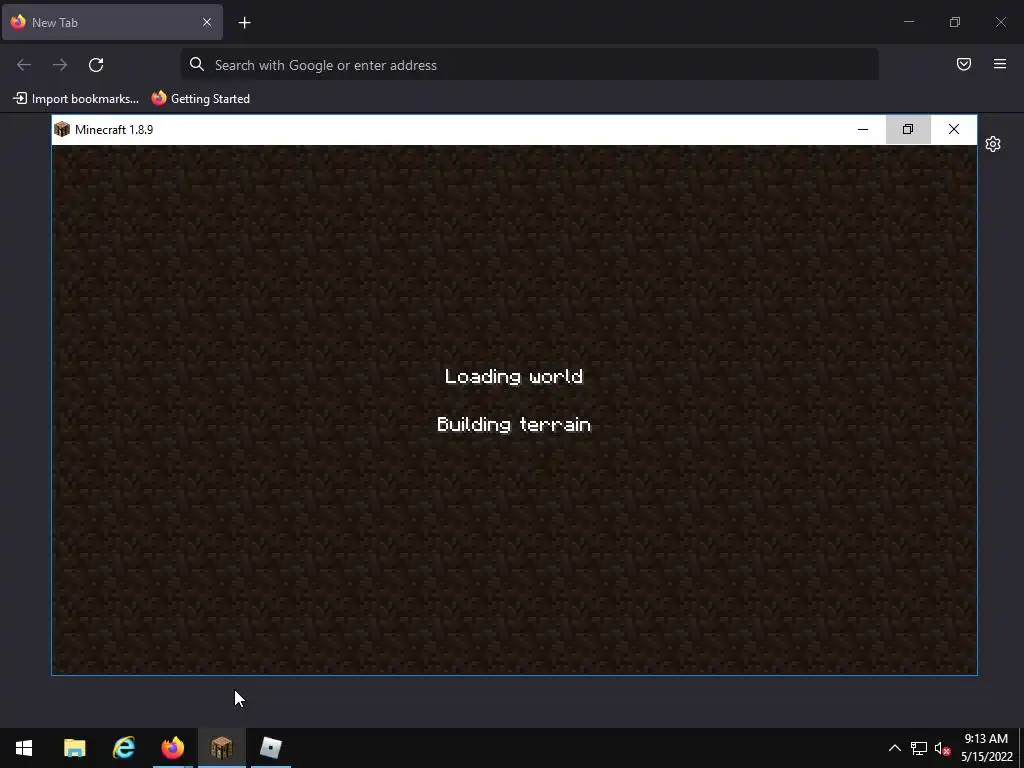Open the Save to Pocket icon
This screenshot has height=768, width=1024.
(x=963, y=64)
